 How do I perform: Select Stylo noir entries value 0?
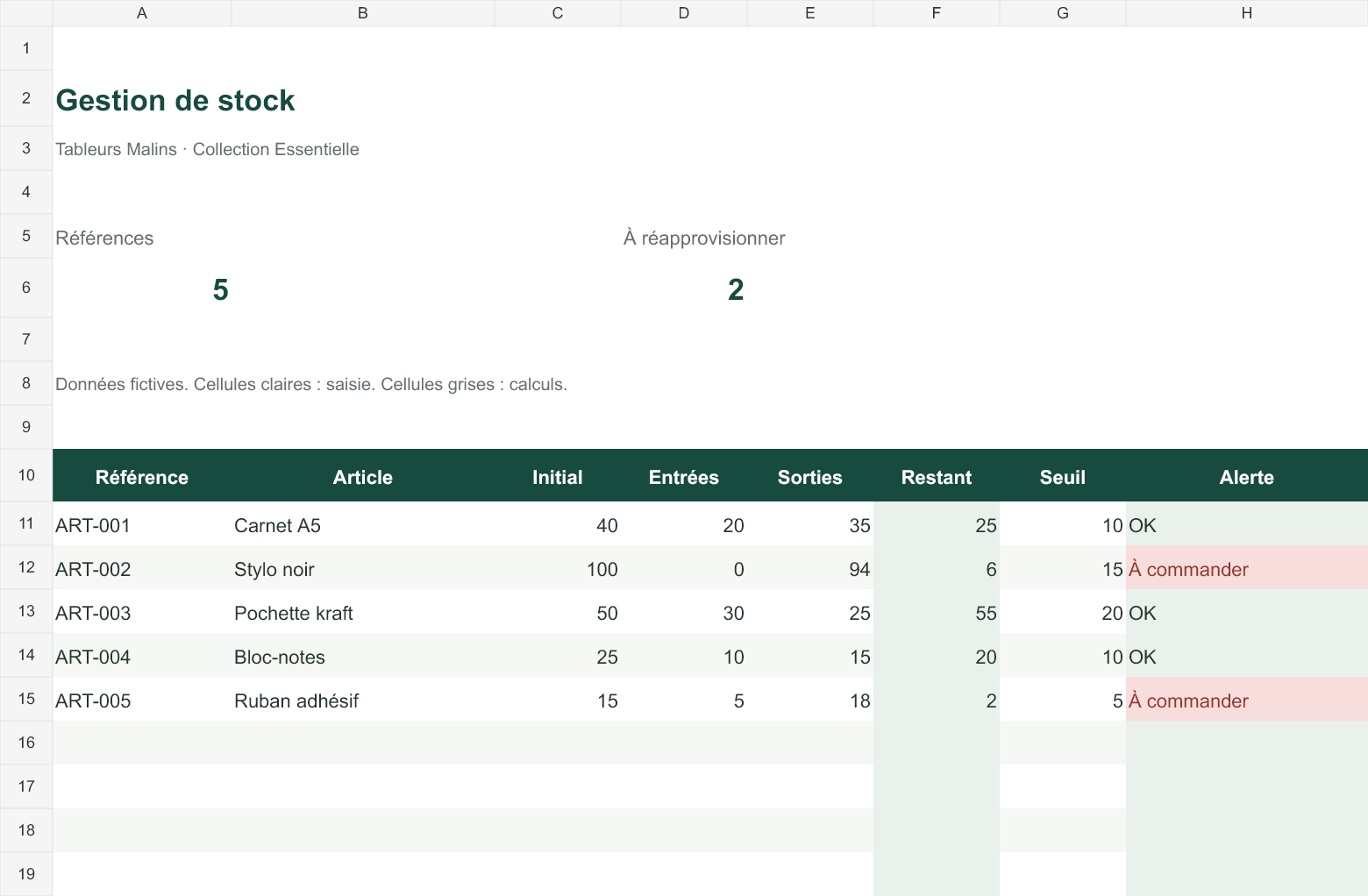684,568
